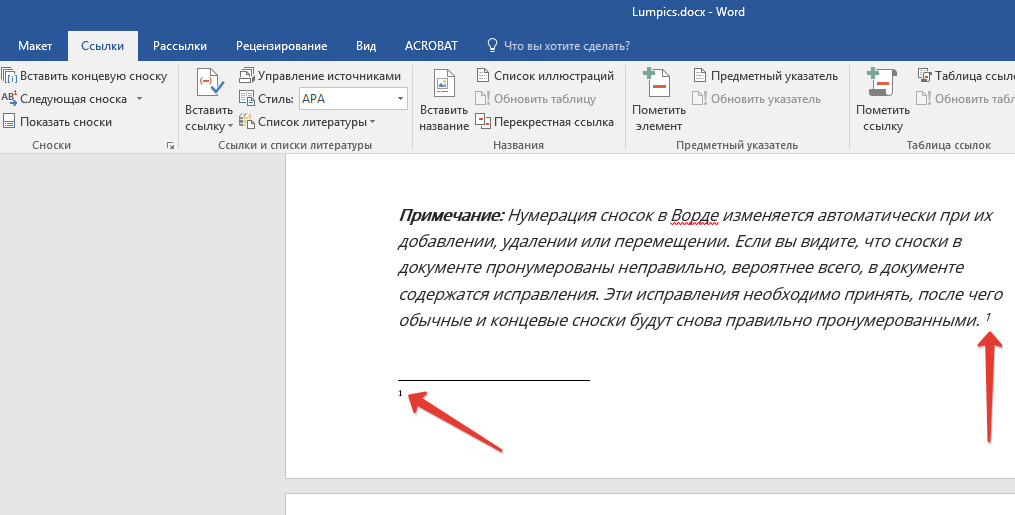
Task: Click the Следующая сноска button
Action: (x=72, y=99)
